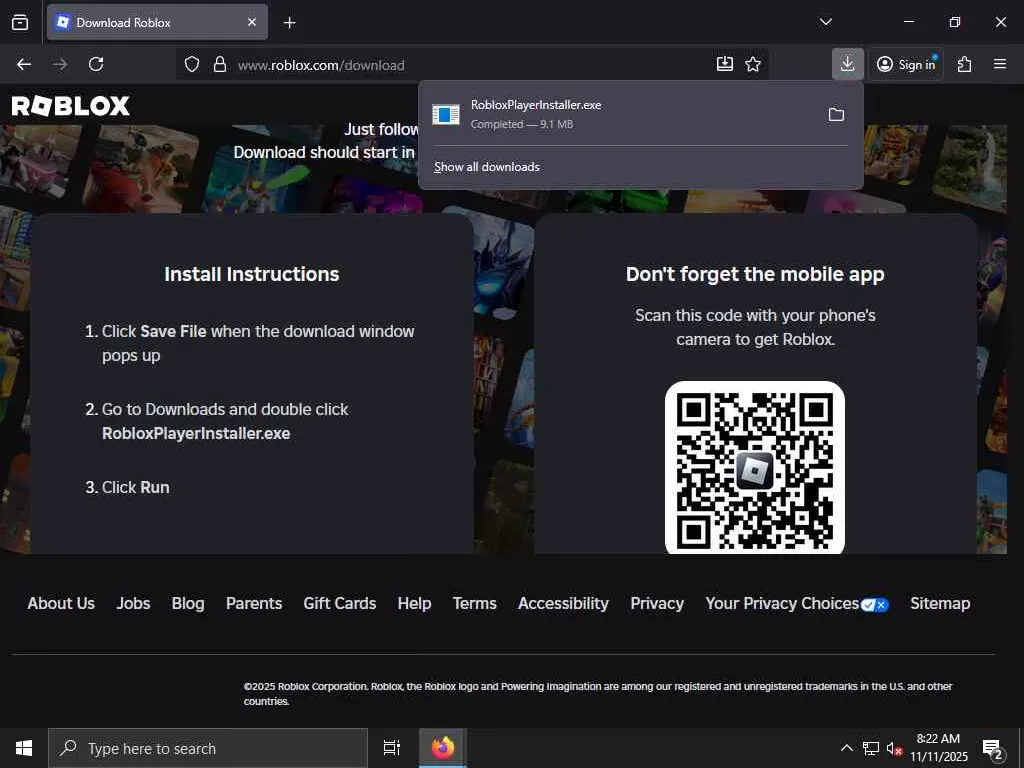Open Jobs footer link

133,603
